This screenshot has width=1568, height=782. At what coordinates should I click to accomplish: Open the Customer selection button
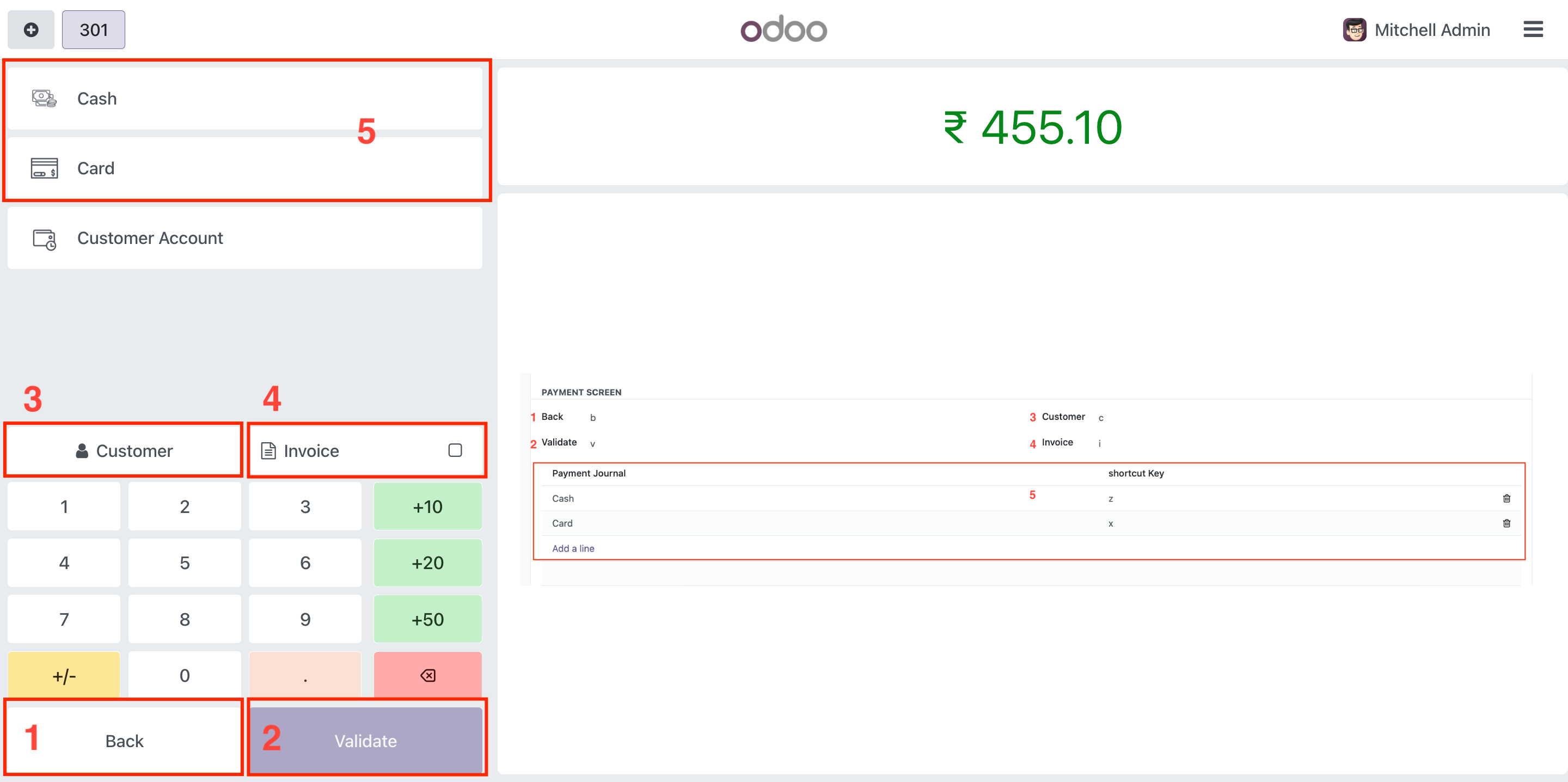pos(124,451)
